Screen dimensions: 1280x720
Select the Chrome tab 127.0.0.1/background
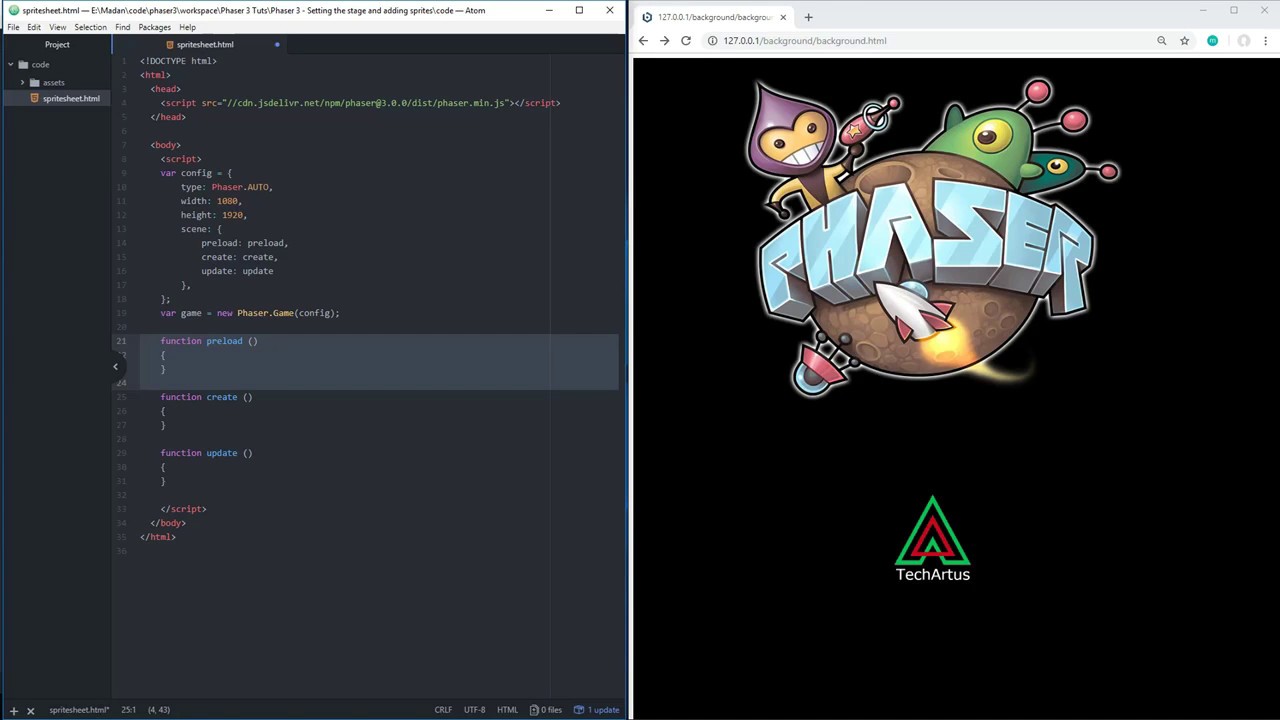pyautogui.click(x=715, y=17)
